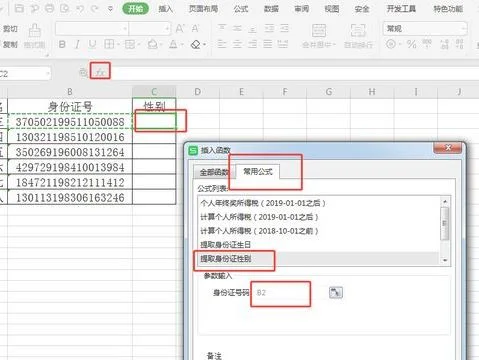Click the distributed alignment icon
Viewport: 479px width, 360px height.
coord(283,44)
